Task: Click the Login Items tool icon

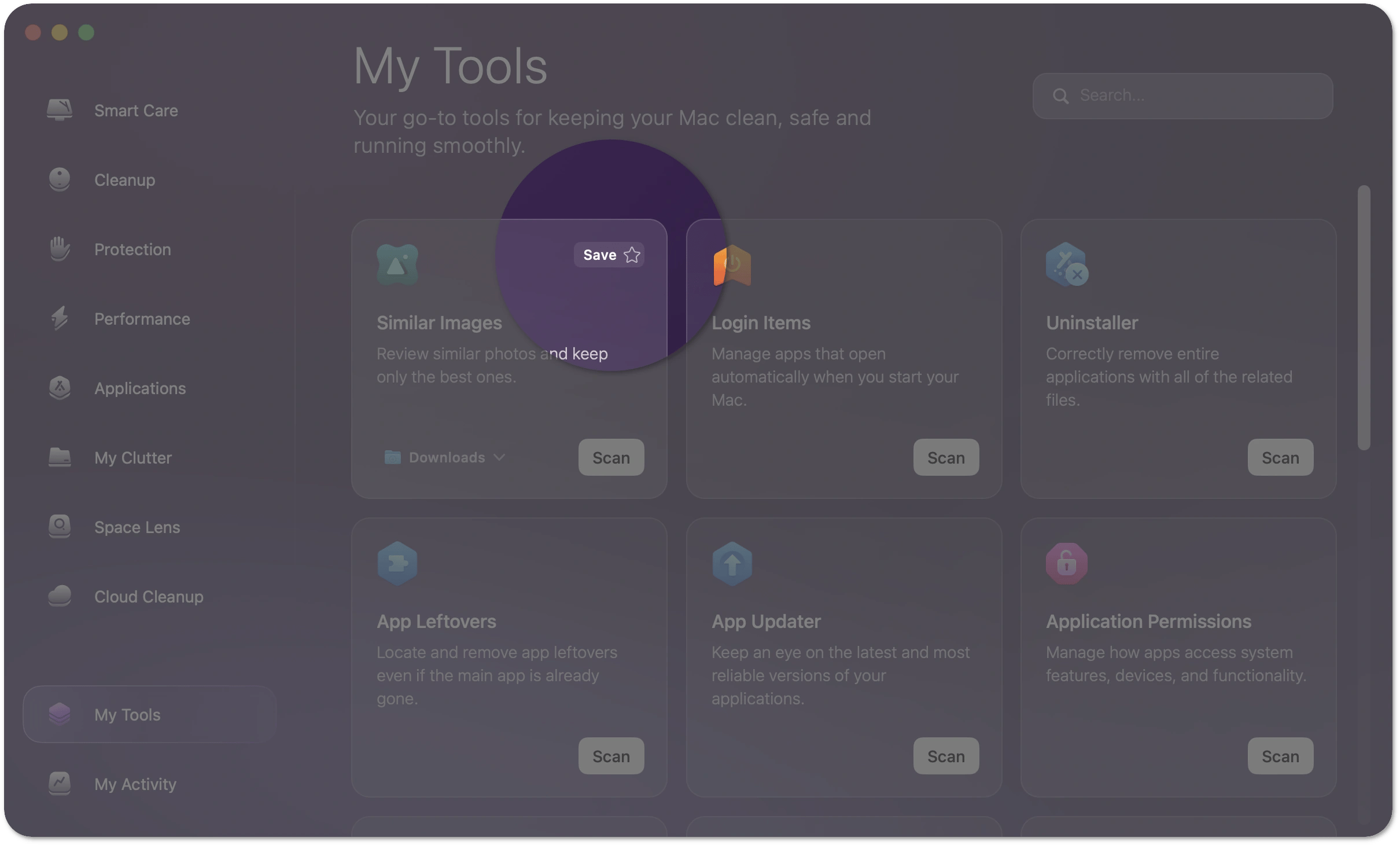Action: pyautogui.click(x=732, y=265)
